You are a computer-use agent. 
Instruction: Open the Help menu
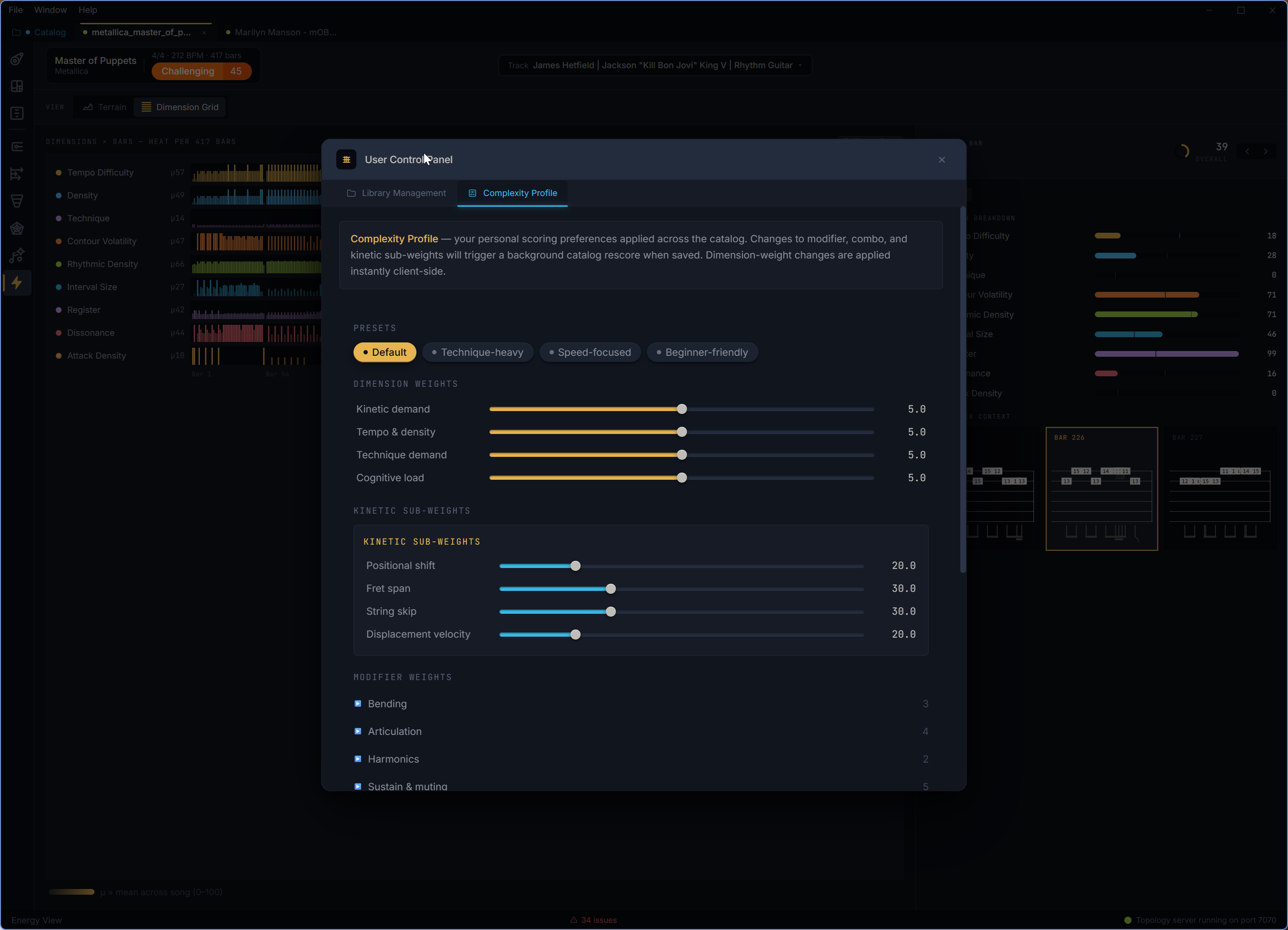tap(87, 10)
